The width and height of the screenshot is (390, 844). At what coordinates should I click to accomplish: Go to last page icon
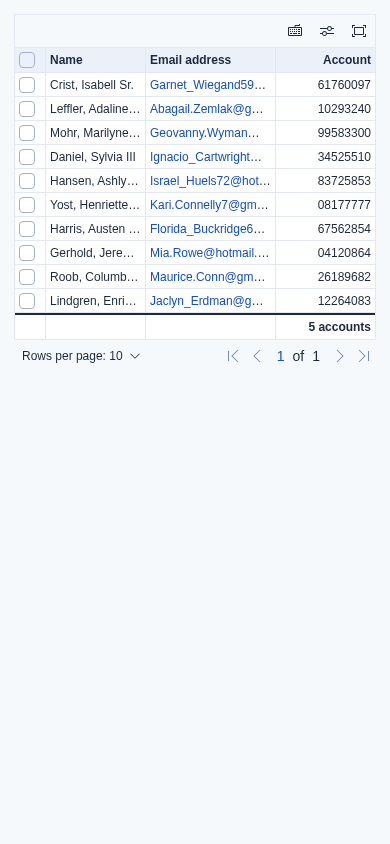pos(364,356)
